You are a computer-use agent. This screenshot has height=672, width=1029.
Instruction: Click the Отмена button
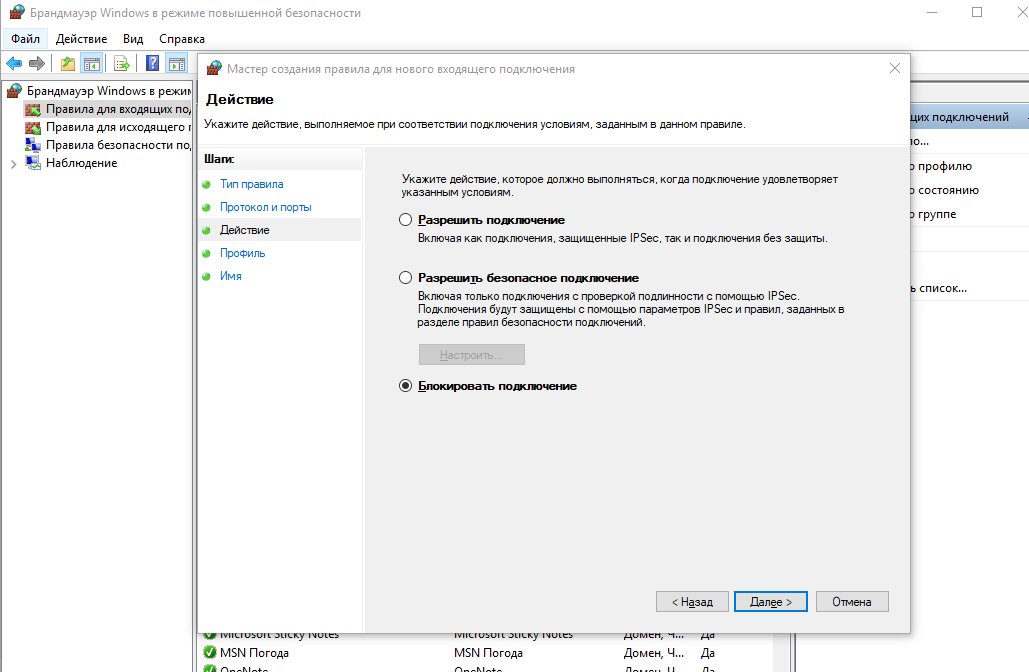tap(852, 602)
